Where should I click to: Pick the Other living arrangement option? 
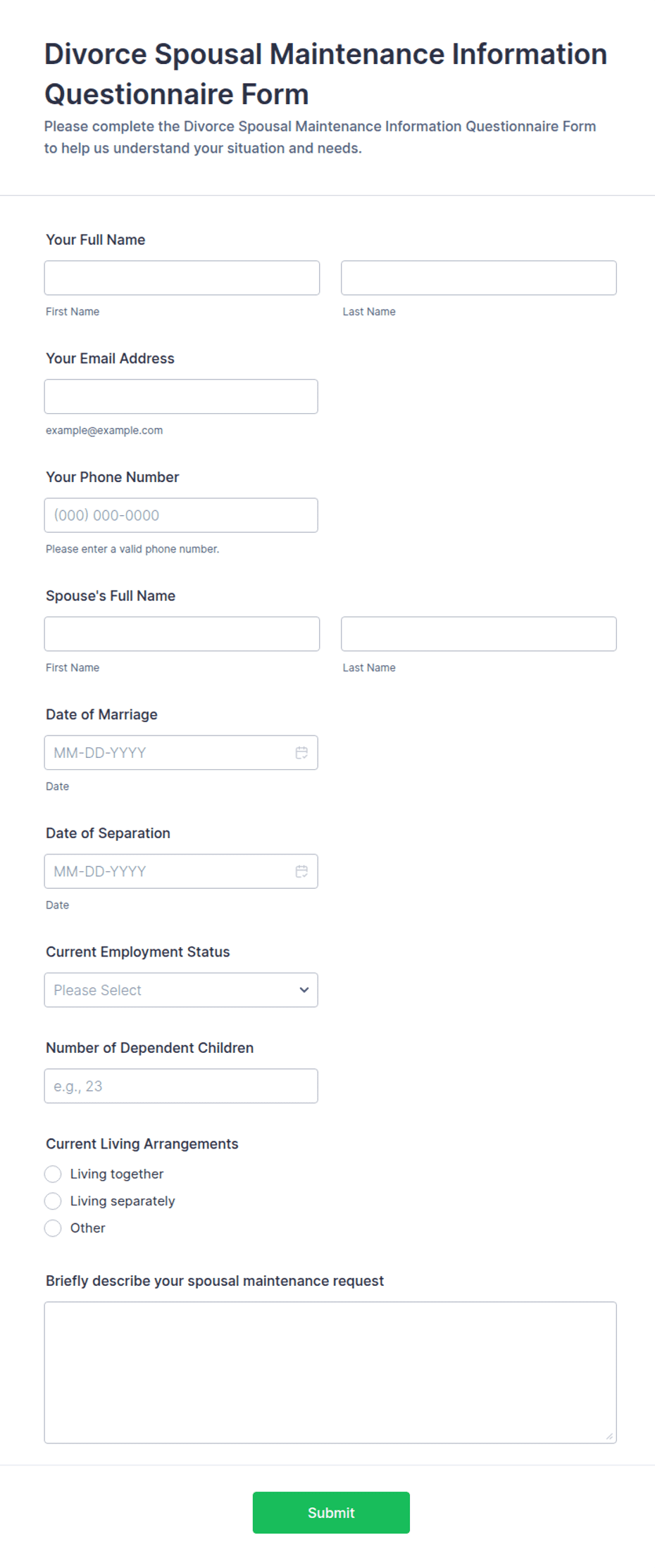[x=53, y=1228]
